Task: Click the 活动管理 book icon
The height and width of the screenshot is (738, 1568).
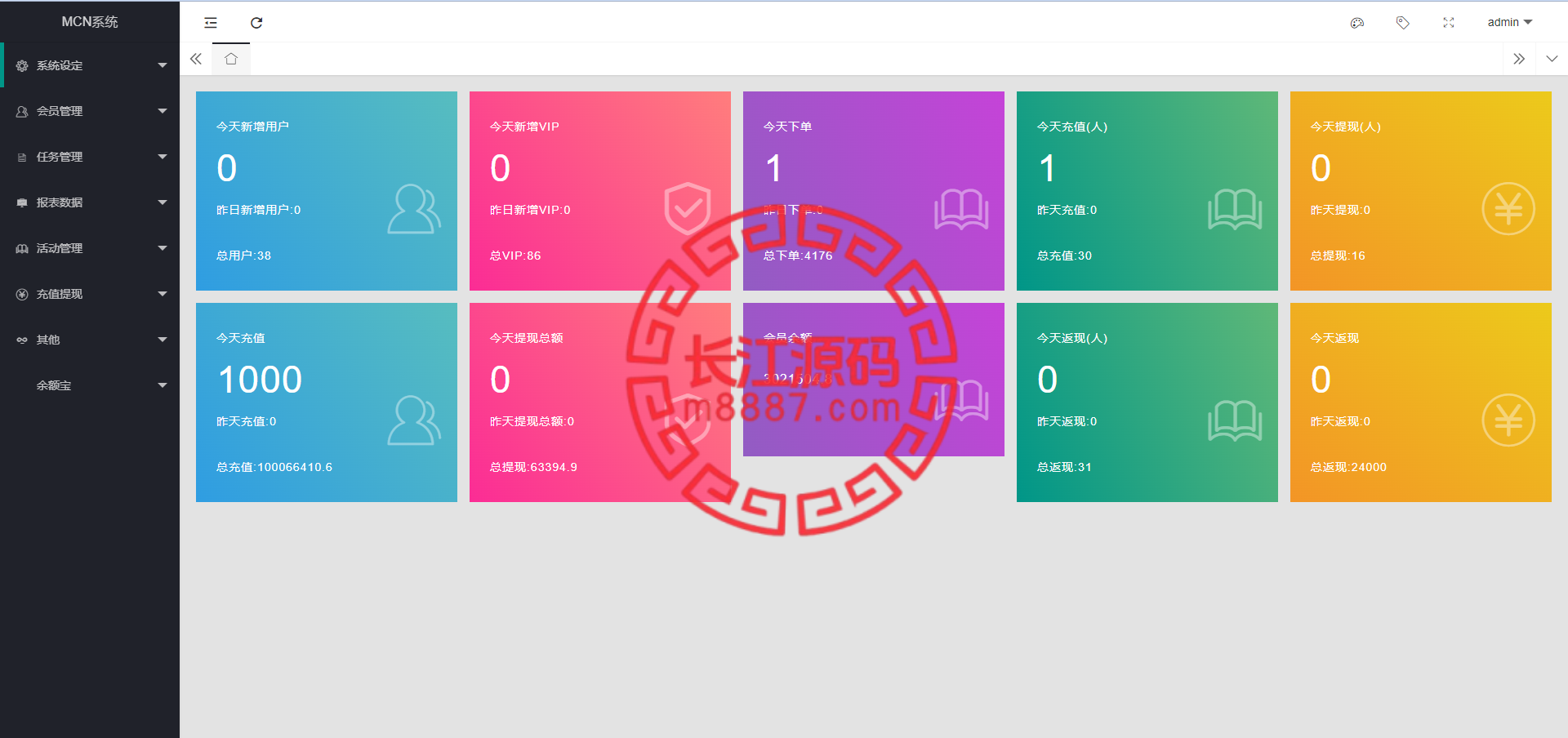Action: [22, 248]
